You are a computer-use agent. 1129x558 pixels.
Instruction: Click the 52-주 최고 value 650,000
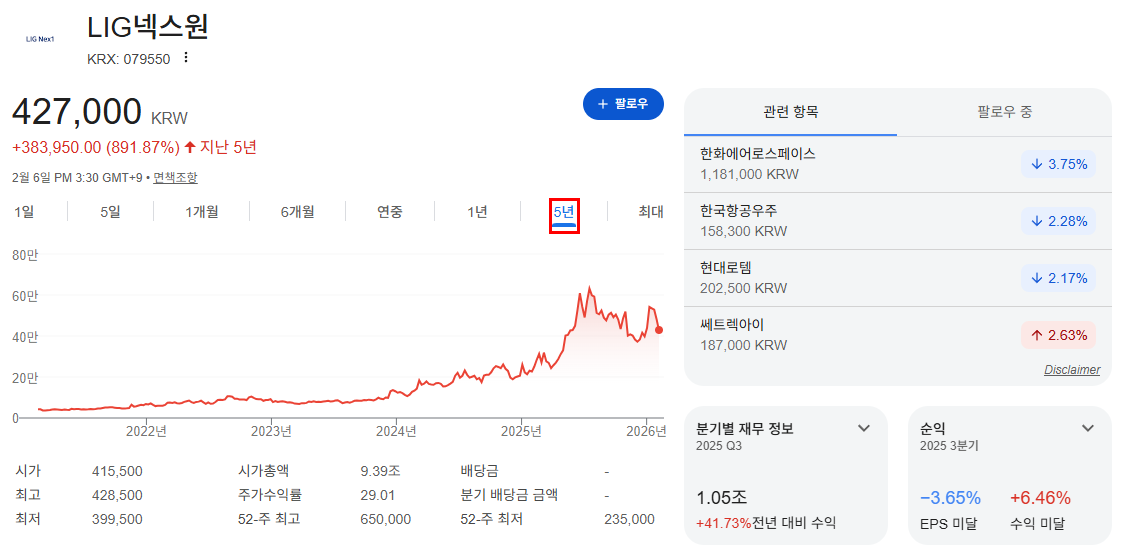[385, 519]
